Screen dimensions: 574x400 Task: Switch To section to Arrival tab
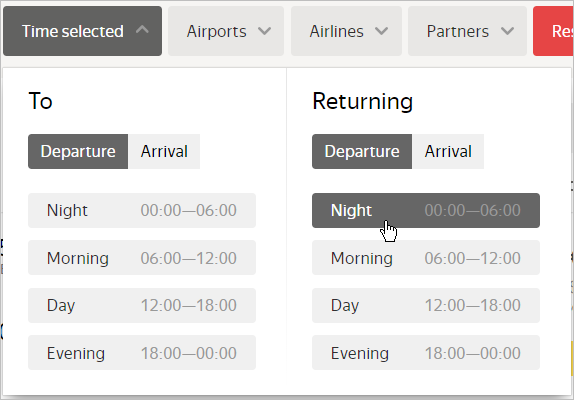point(164,152)
